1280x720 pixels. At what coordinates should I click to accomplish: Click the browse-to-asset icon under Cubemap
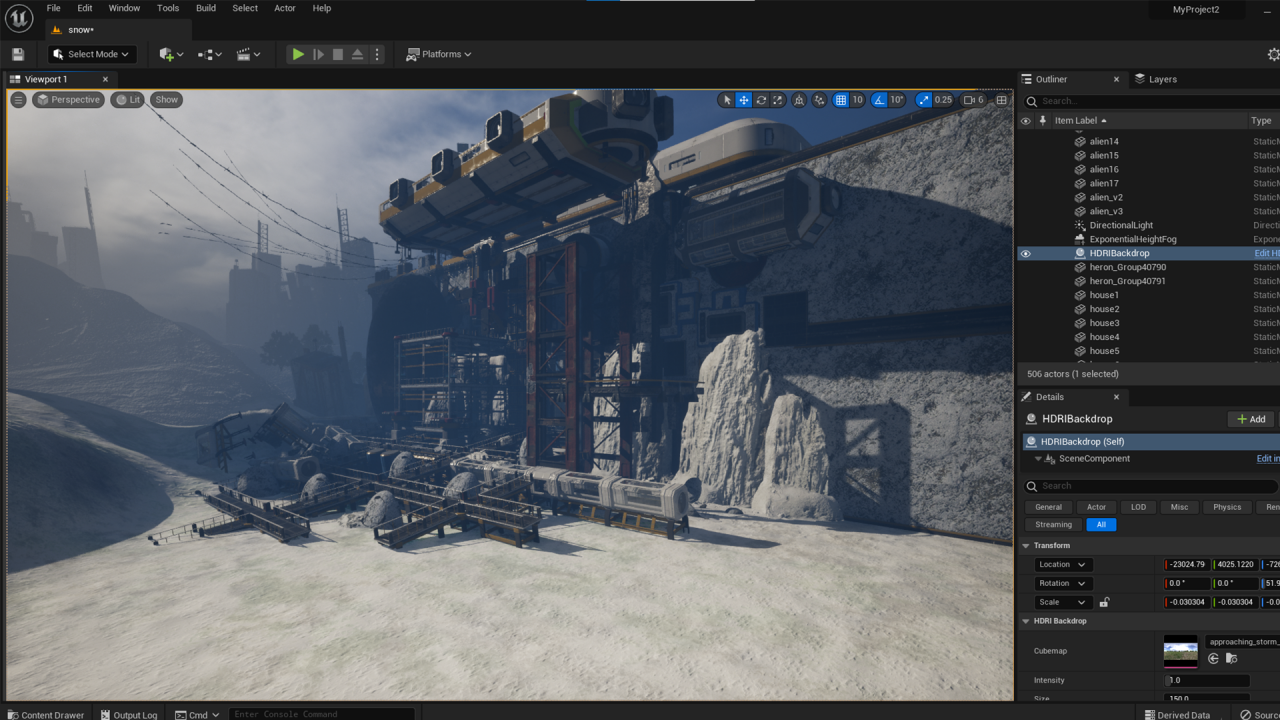[x=1231, y=658]
